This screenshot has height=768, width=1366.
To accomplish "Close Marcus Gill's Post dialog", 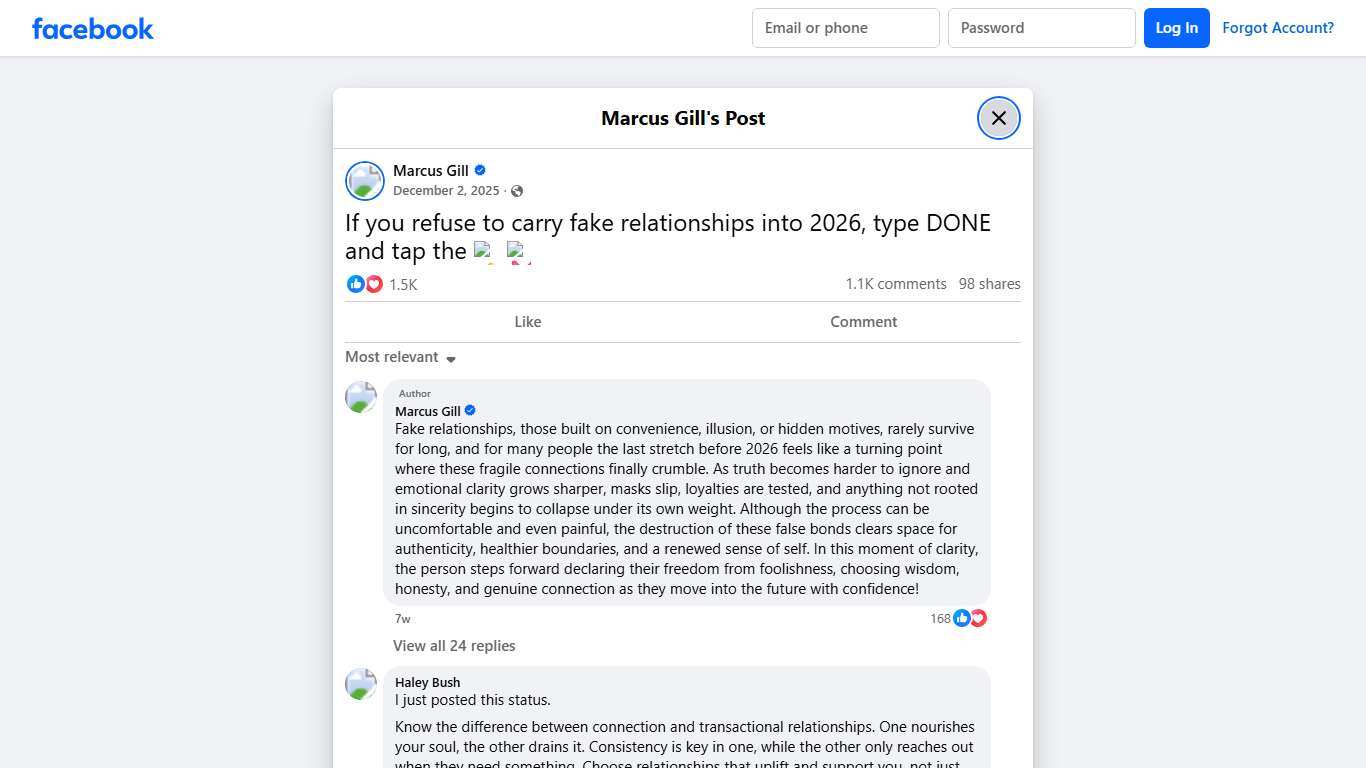I will (998, 118).
